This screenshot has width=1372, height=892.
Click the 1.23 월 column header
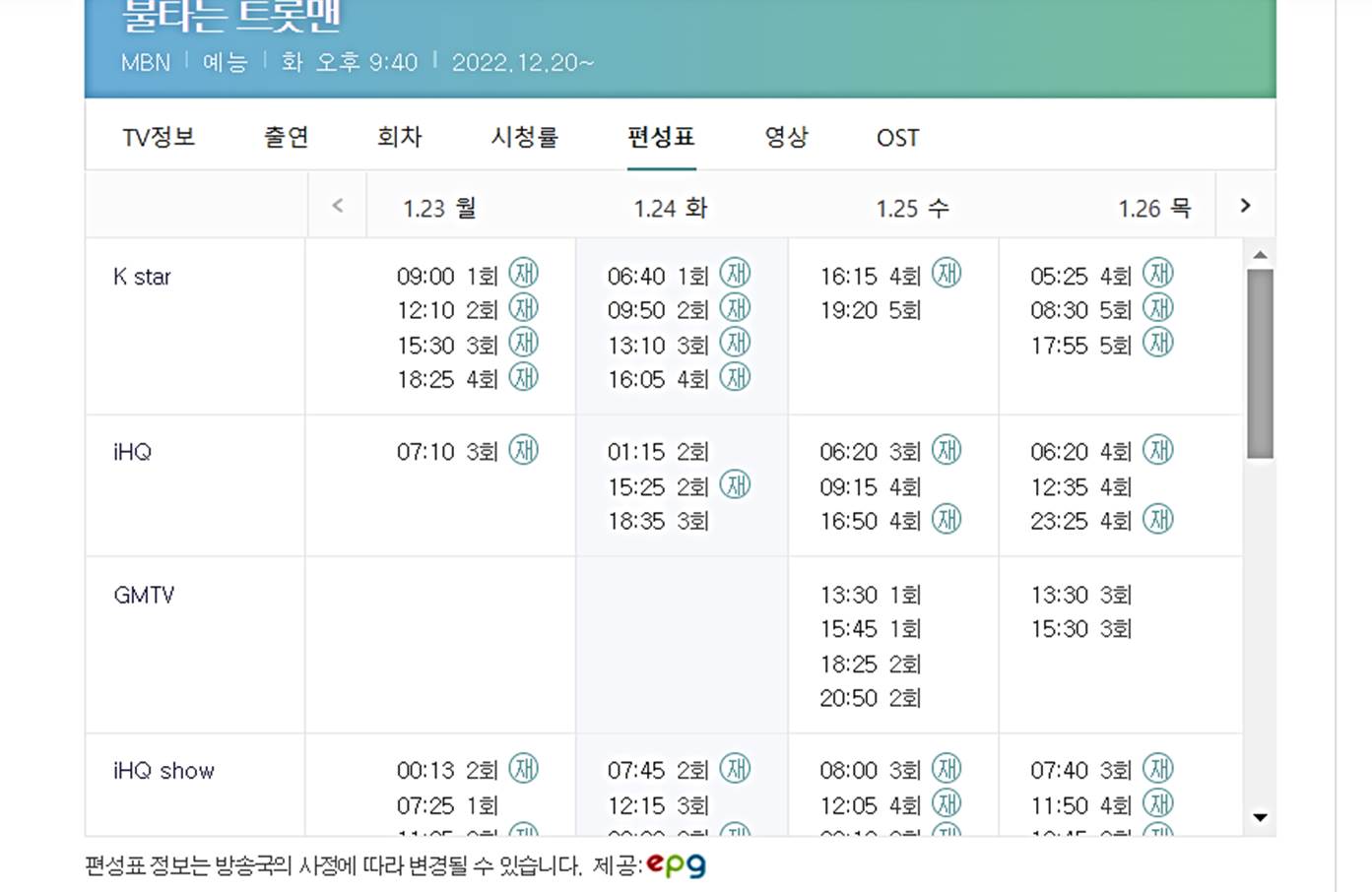click(x=437, y=208)
